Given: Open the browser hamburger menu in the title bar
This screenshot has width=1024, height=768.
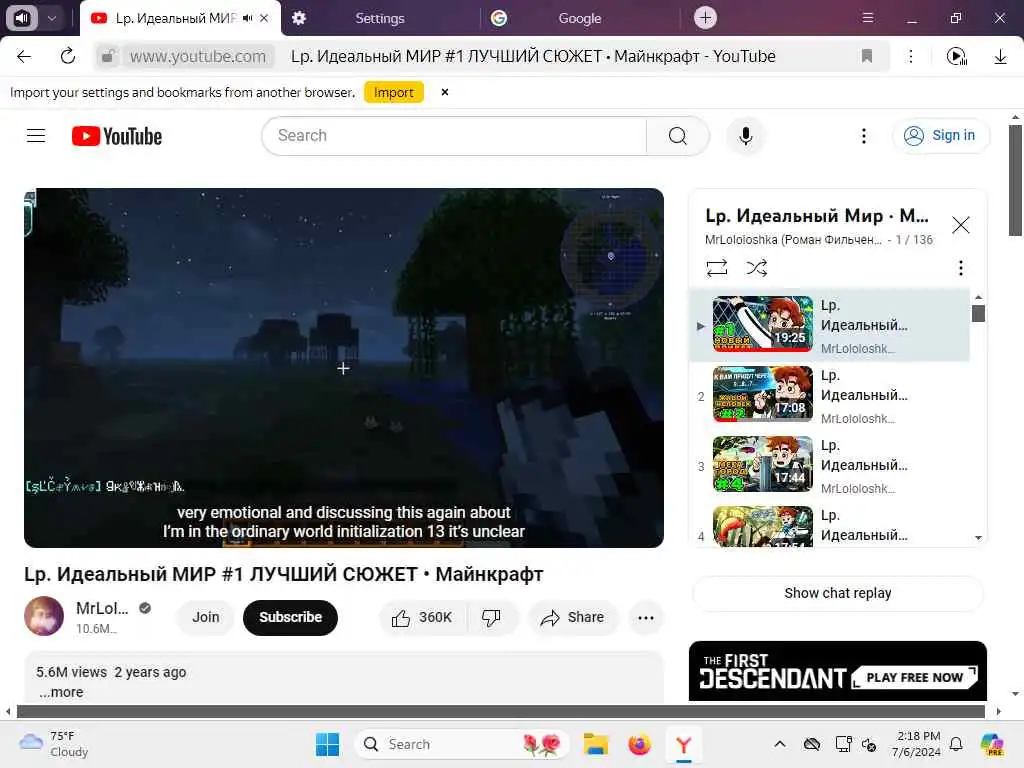Looking at the screenshot, I should [x=868, y=18].
